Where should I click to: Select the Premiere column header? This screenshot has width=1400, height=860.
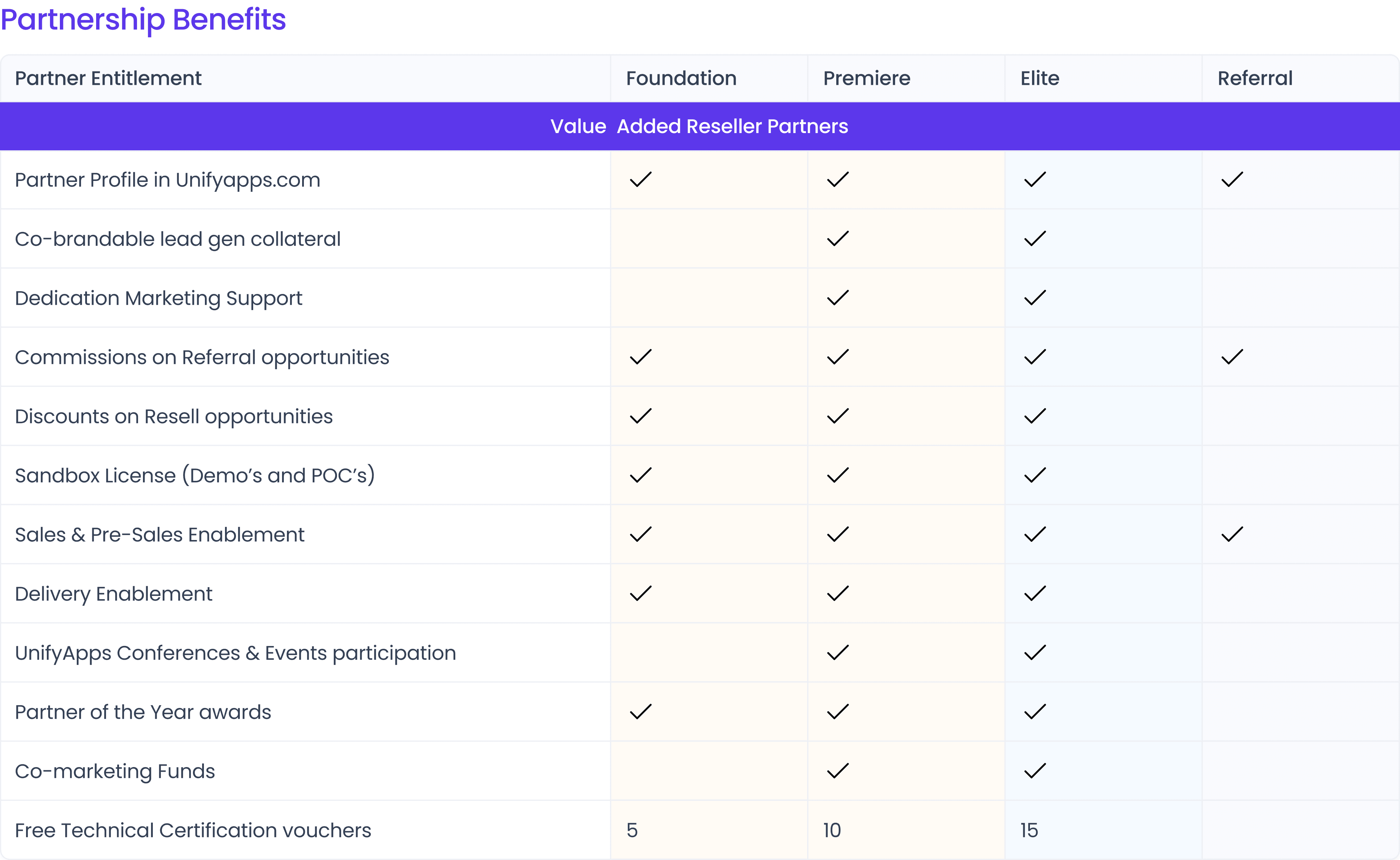(867, 79)
